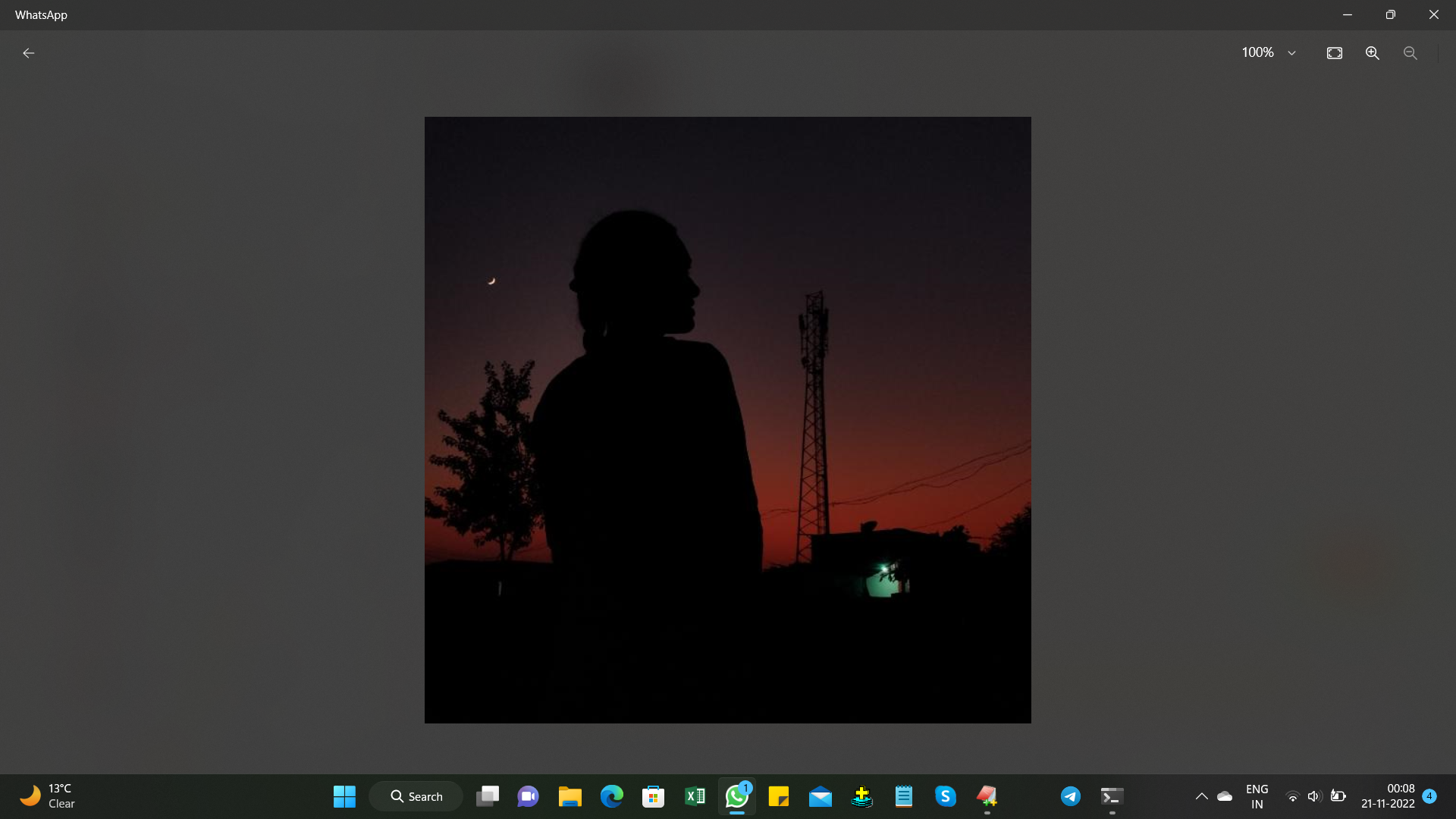Open the weather widget showing 13°C

point(47,796)
